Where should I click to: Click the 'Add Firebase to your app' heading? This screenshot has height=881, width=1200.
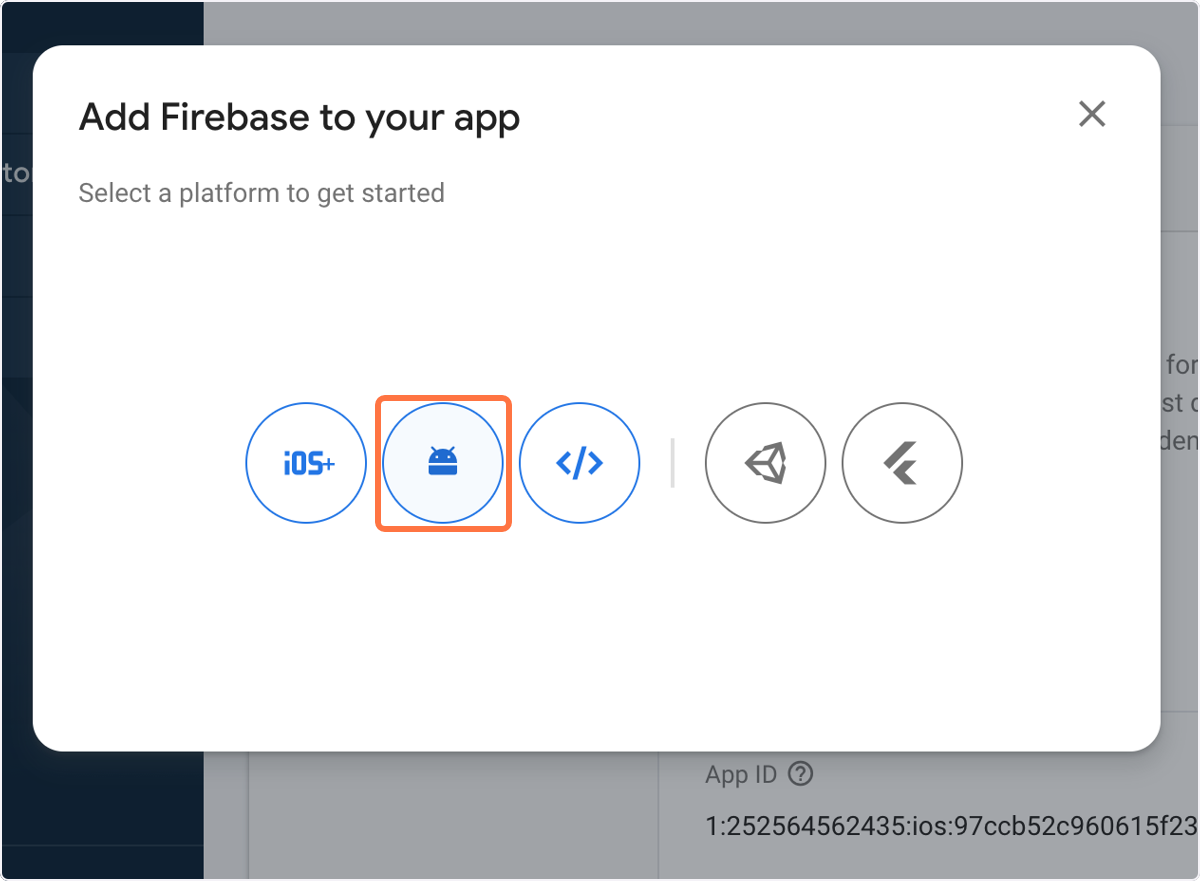tap(300, 117)
